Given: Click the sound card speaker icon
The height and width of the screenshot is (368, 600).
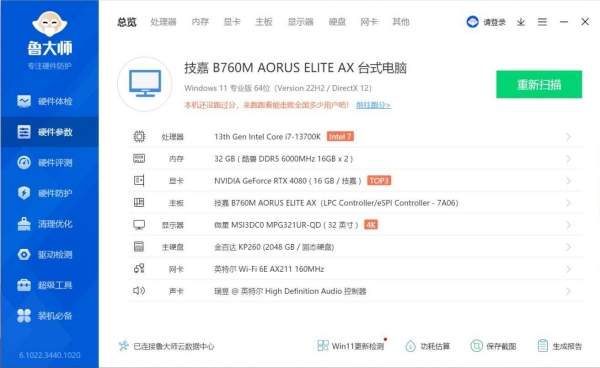Looking at the screenshot, I should (x=139, y=291).
